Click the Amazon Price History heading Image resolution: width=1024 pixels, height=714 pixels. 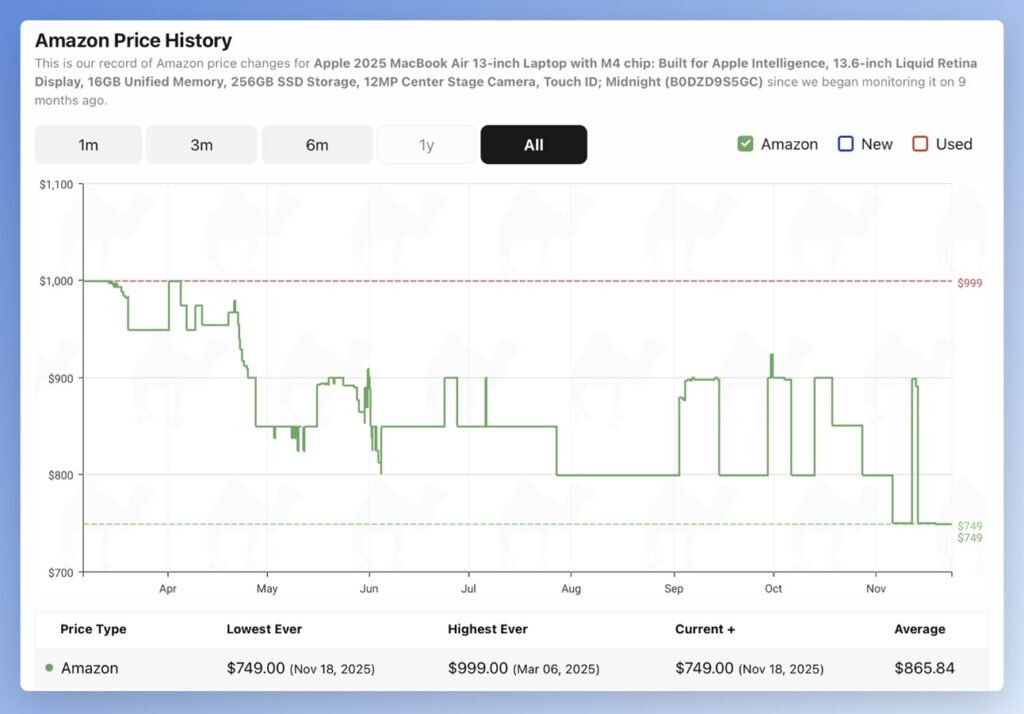pos(133,41)
